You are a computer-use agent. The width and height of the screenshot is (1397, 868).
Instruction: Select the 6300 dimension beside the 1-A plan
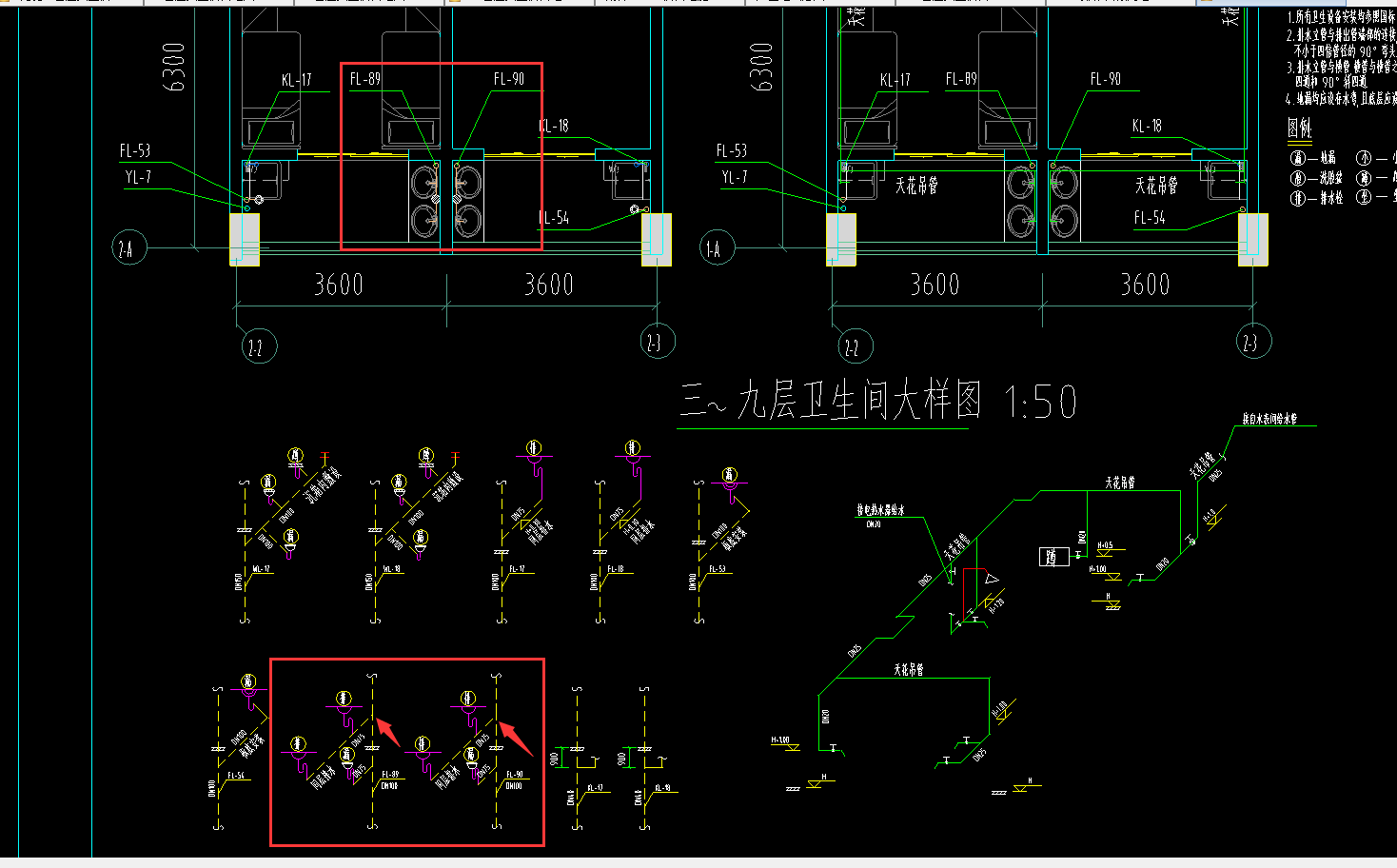(762, 67)
